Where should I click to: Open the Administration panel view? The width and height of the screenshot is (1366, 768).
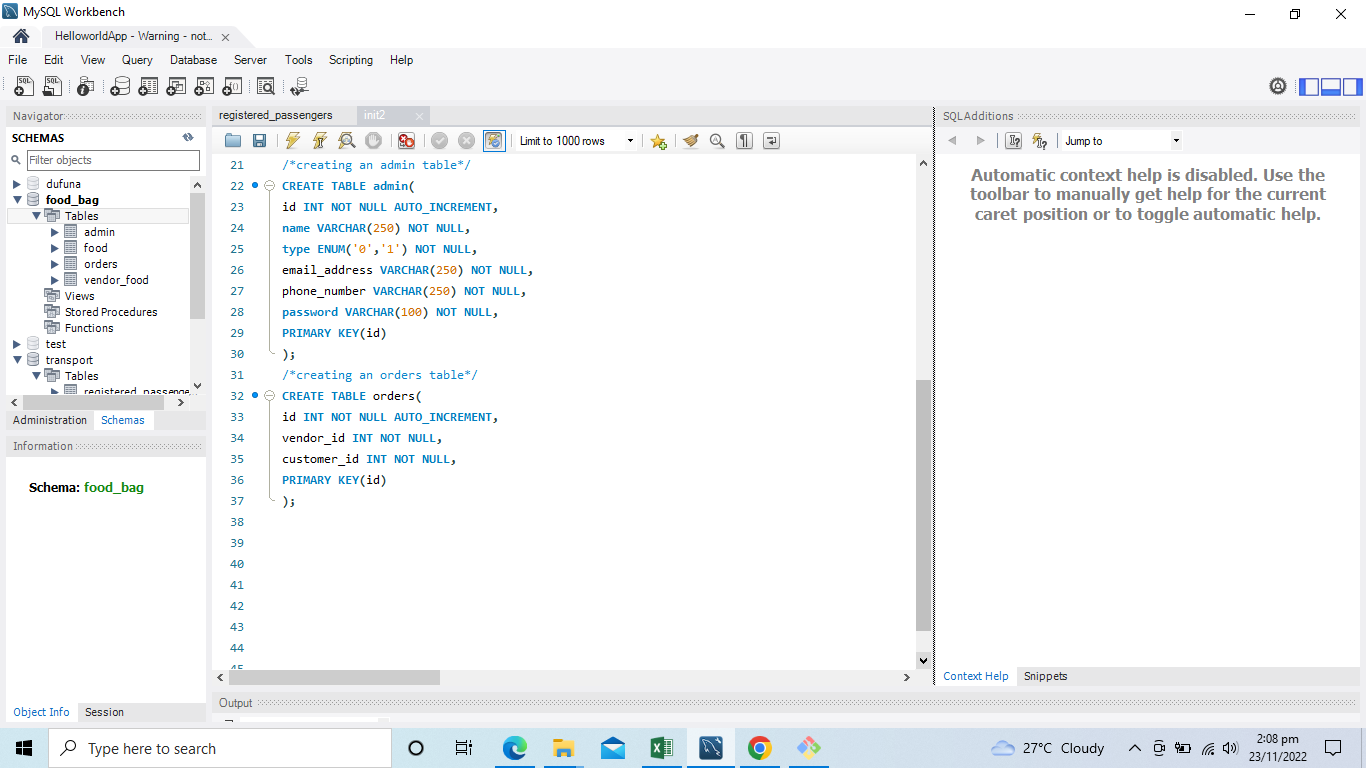click(x=49, y=420)
